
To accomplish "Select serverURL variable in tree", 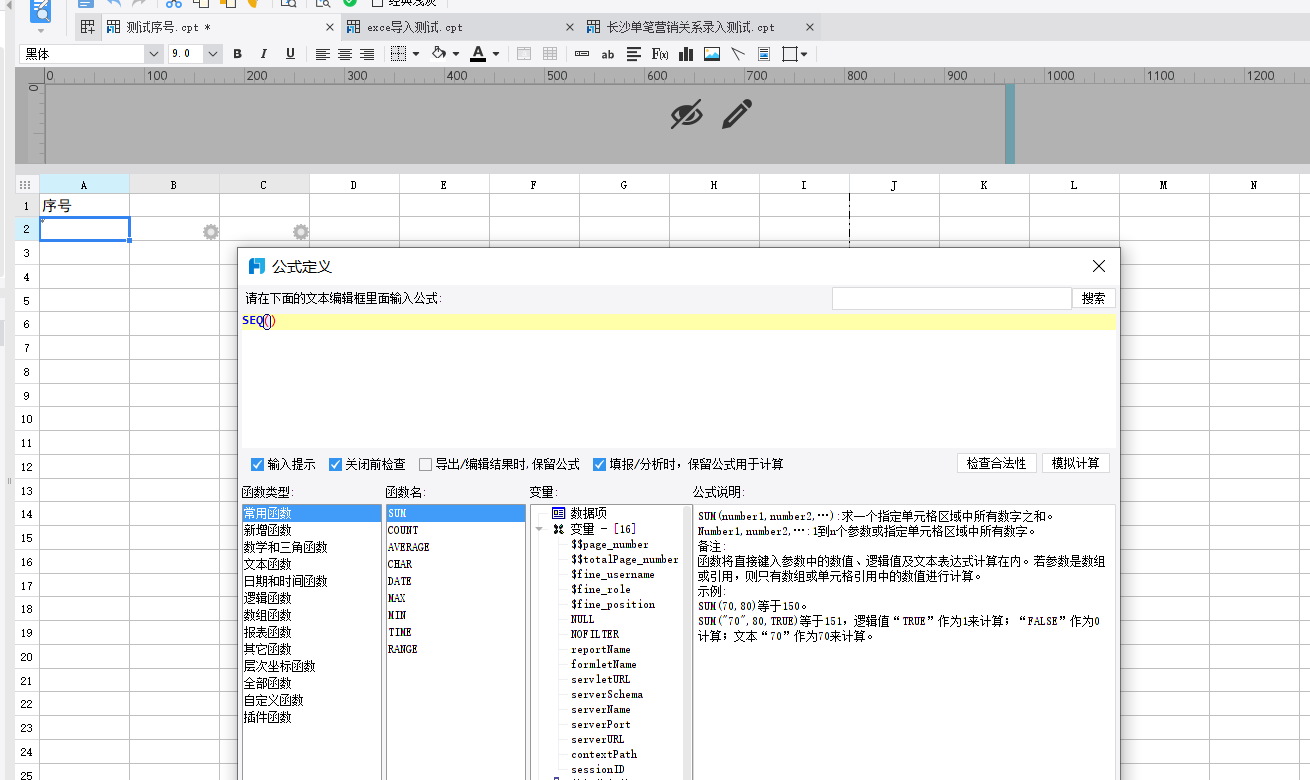I will coord(597,739).
